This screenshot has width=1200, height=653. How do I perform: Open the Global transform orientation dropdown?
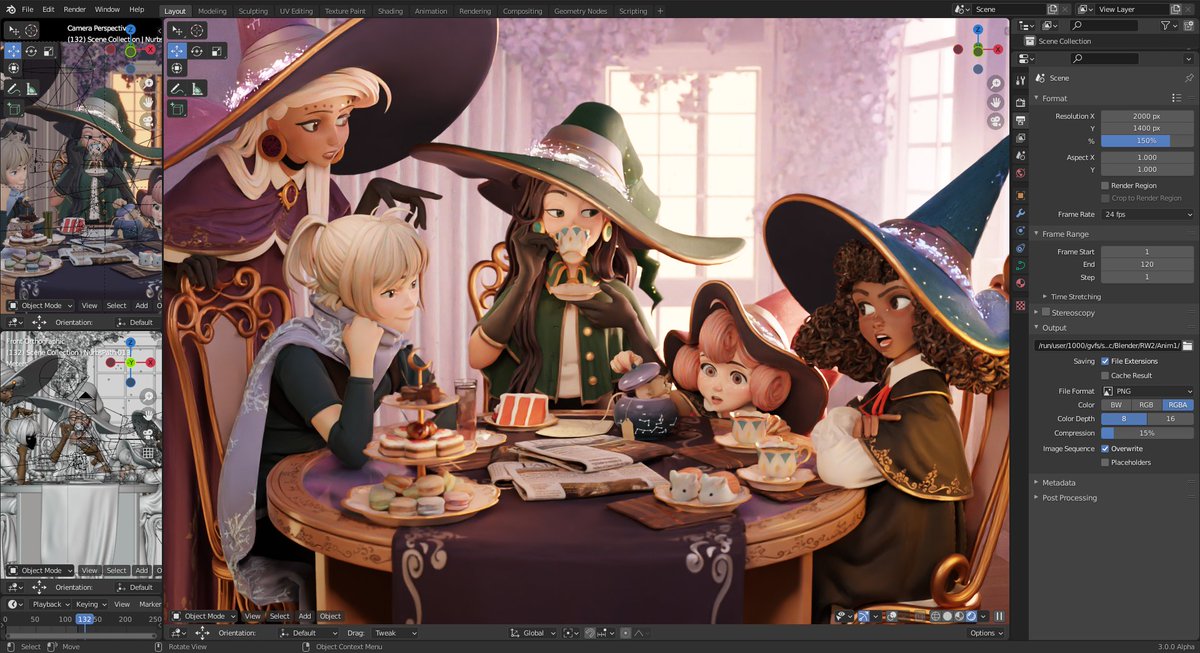(533, 633)
